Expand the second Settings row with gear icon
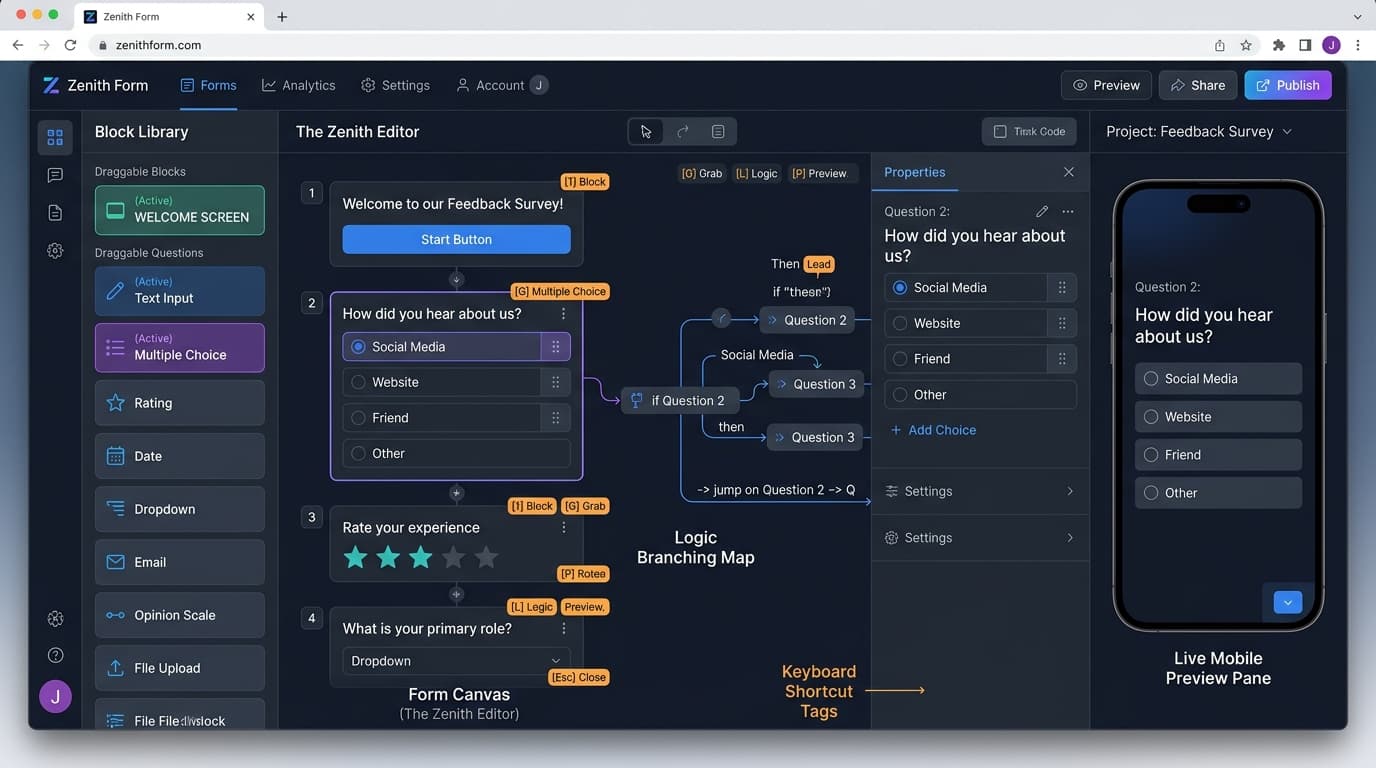 980,538
